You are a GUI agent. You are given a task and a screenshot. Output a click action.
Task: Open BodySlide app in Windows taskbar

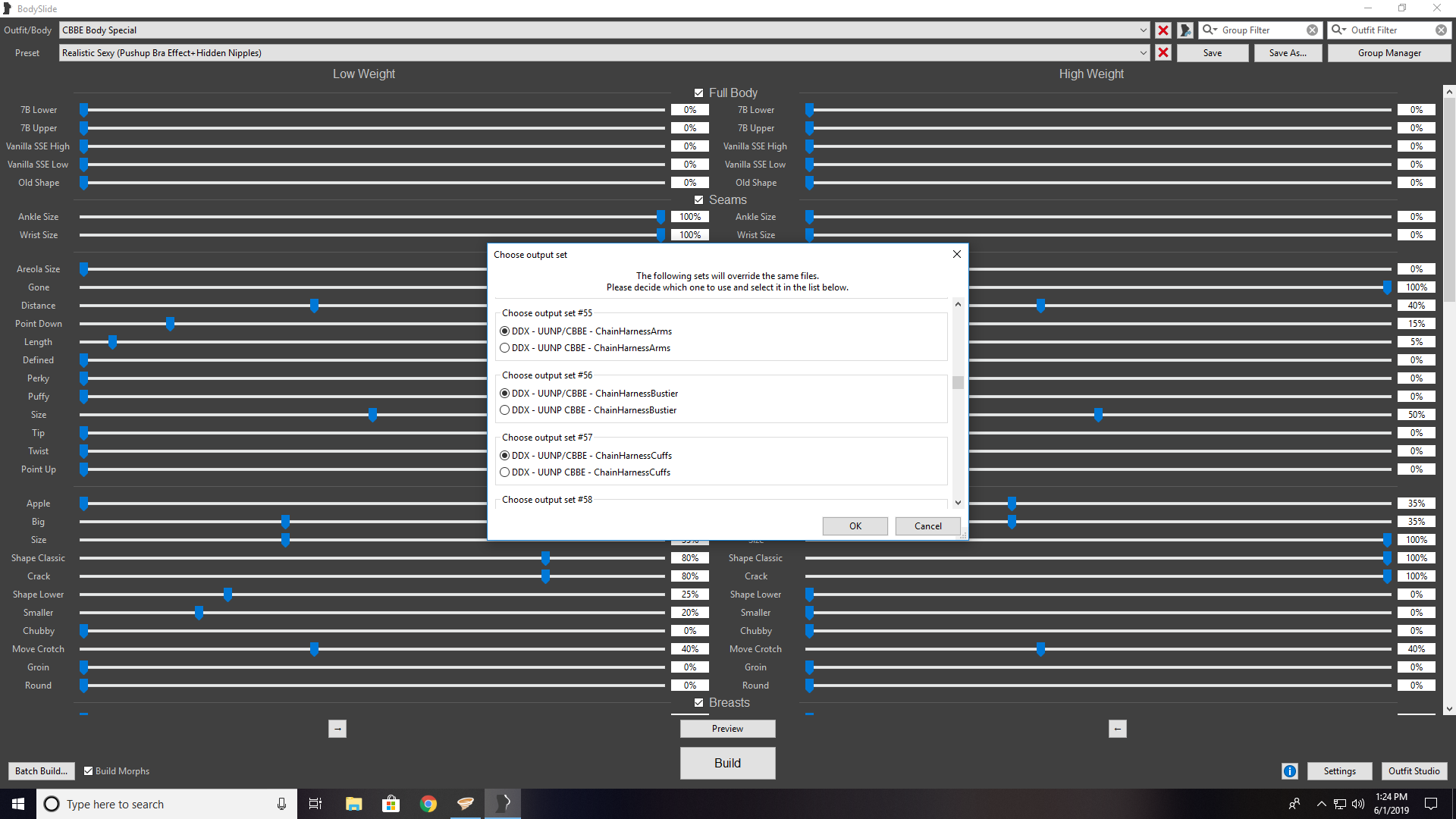tap(503, 803)
